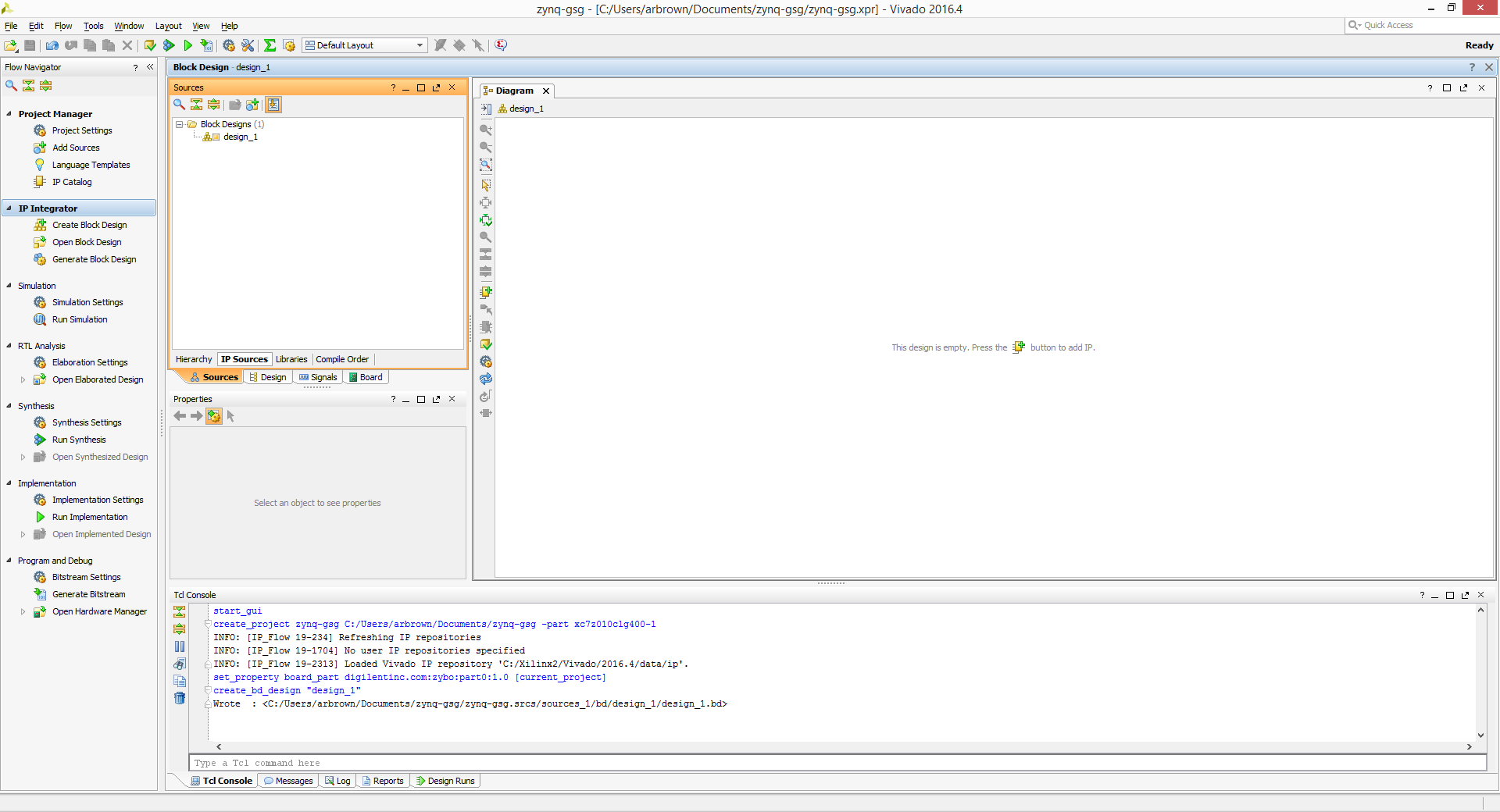Focus the Tcl command input field
The width and height of the screenshot is (1500, 812).
point(837,763)
